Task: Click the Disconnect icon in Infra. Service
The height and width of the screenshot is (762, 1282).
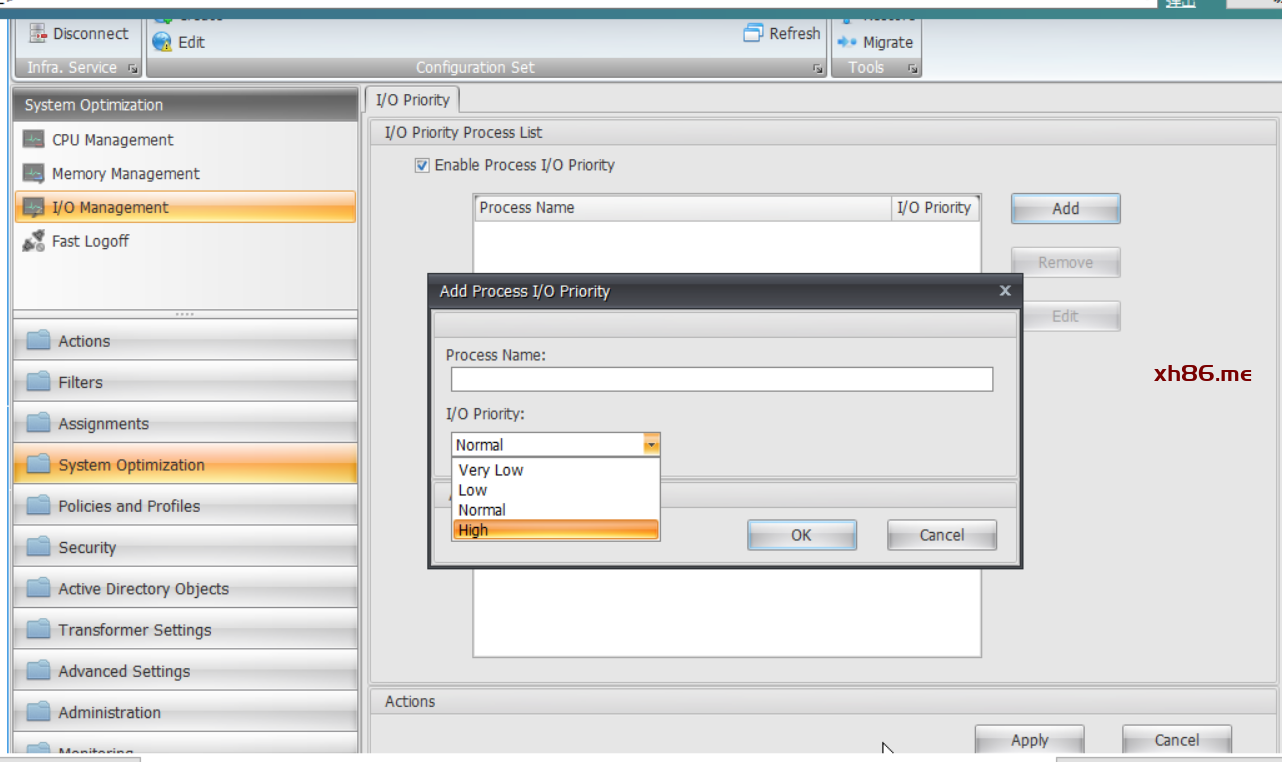Action: [38, 33]
